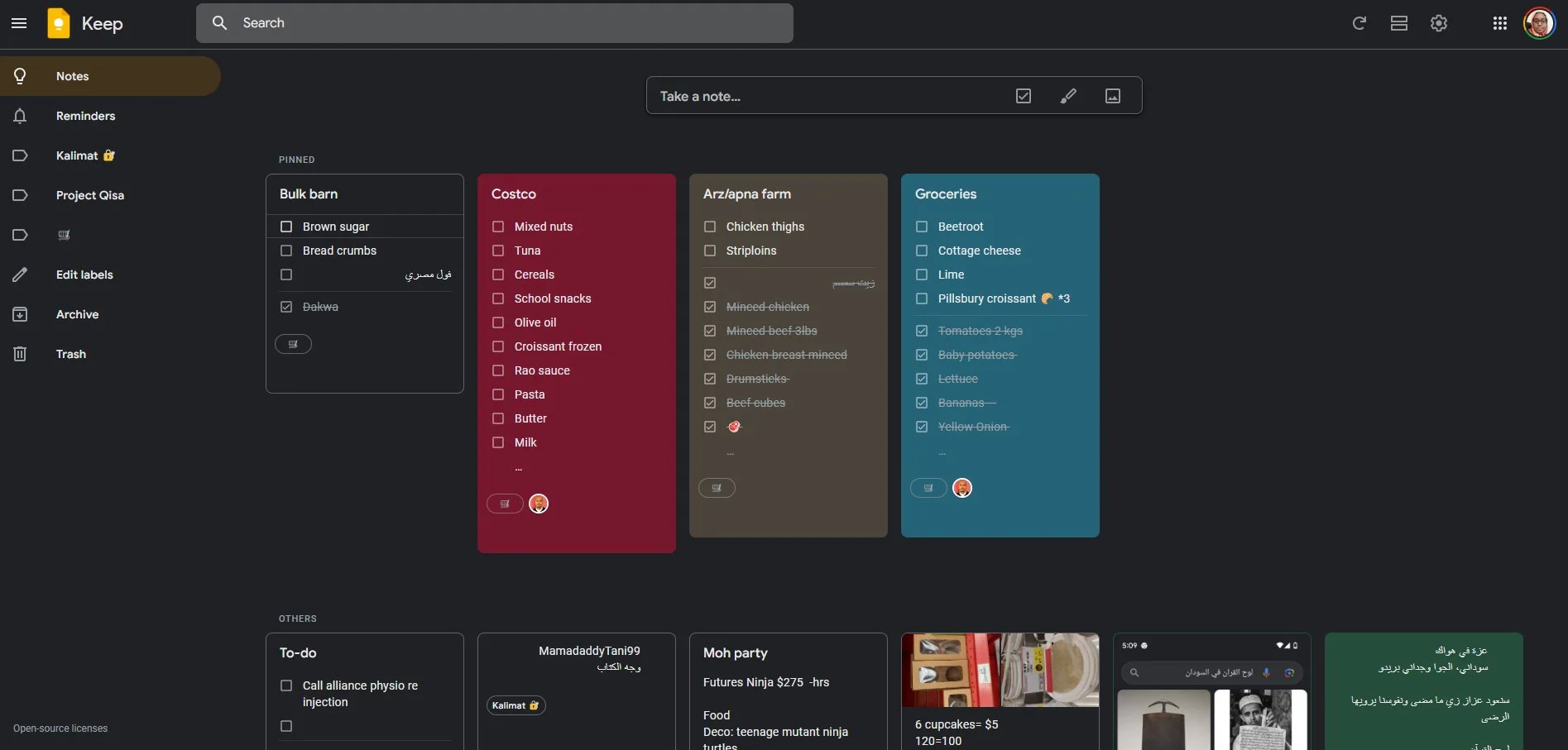1568x750 pixels.
Task: Click the Reminders bell icon
Action: pyautogui.click(x=20, y=116)
